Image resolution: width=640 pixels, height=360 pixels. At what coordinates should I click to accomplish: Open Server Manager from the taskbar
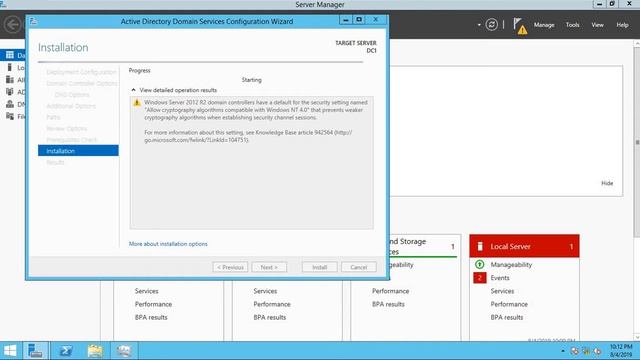click(35, 351)
